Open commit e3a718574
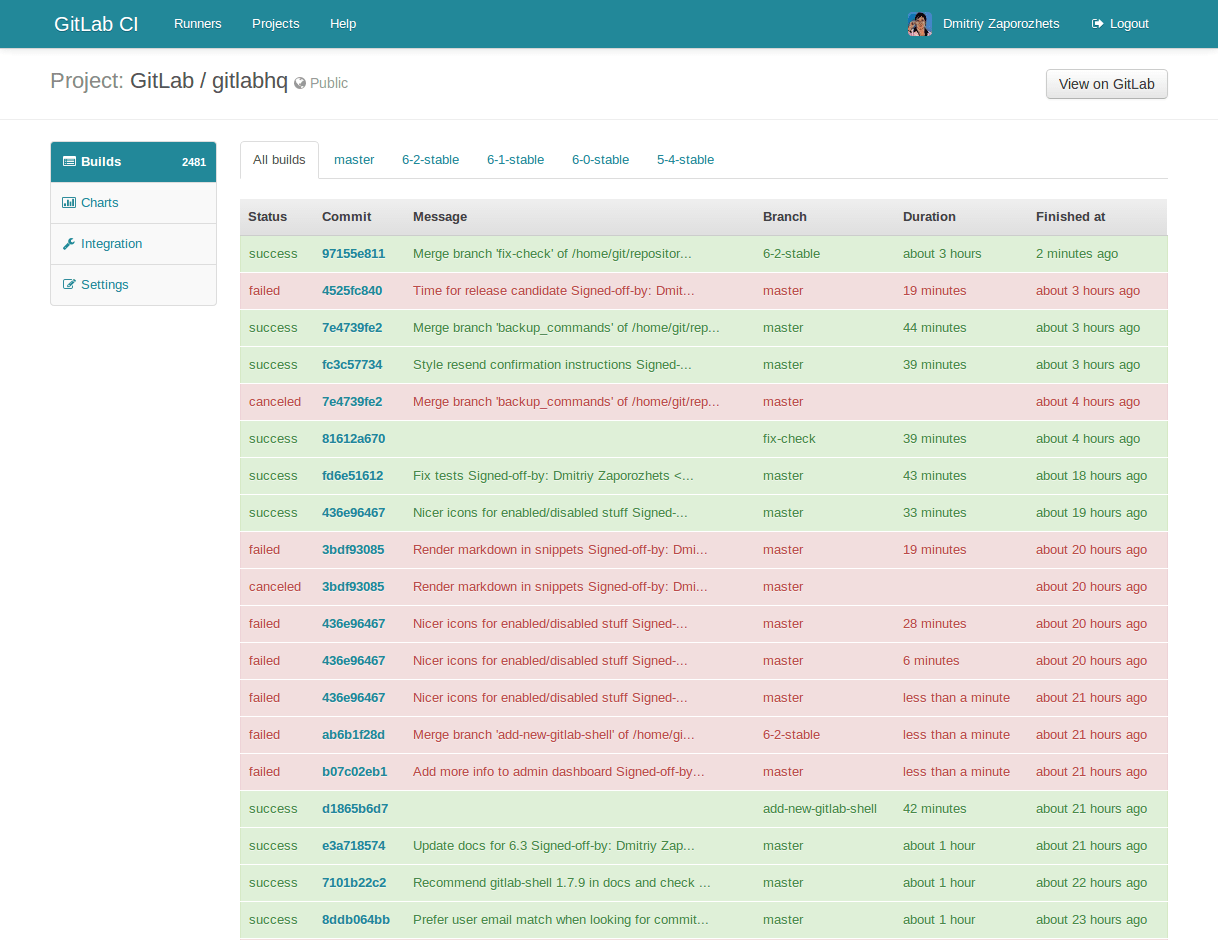This screenshot has height=940, width=1218. pos(353,846)
